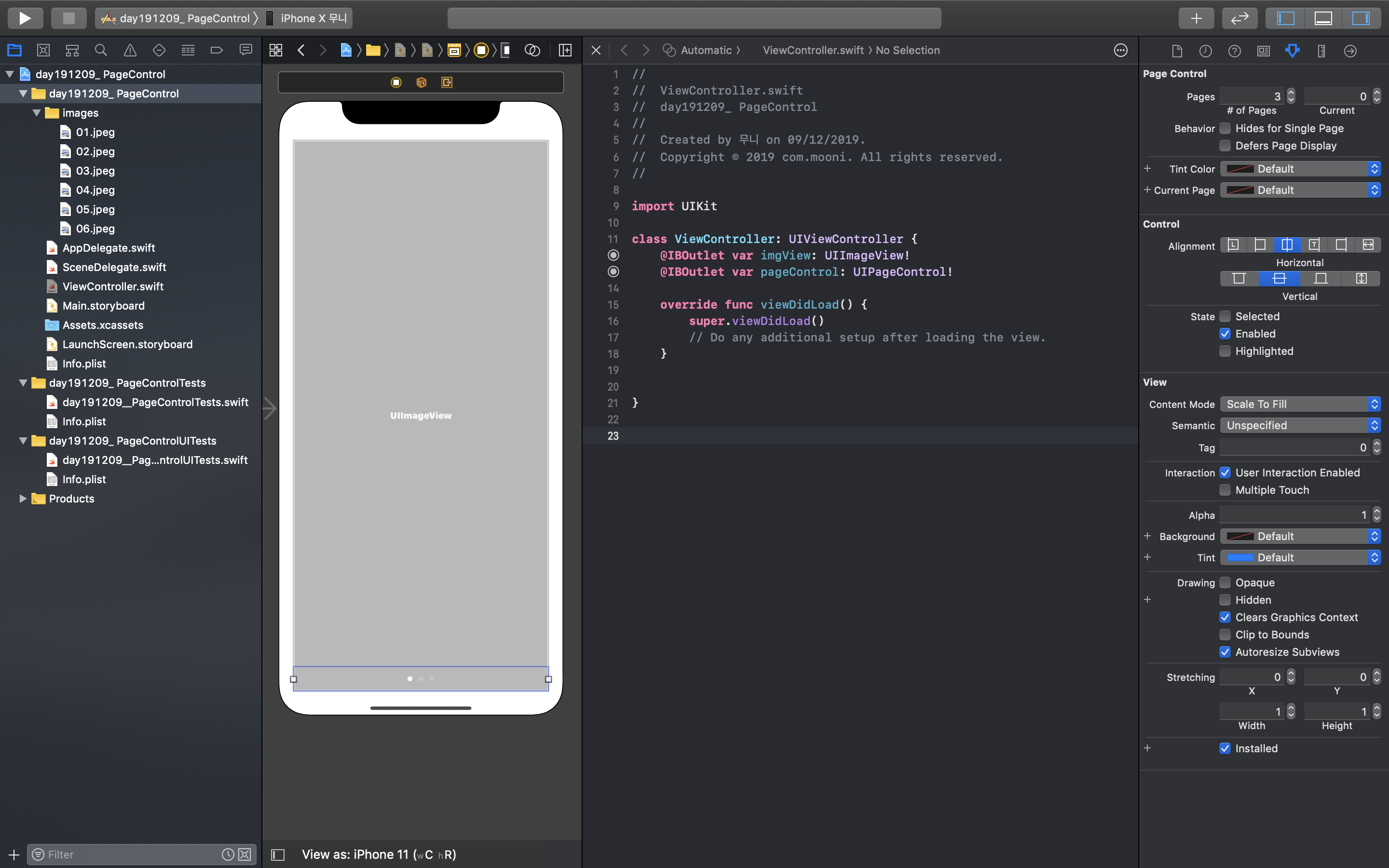Open the Quick Help inspector icon
Image resolution: width=1389 pixels, height=868 pixels.
(1235, 51)
